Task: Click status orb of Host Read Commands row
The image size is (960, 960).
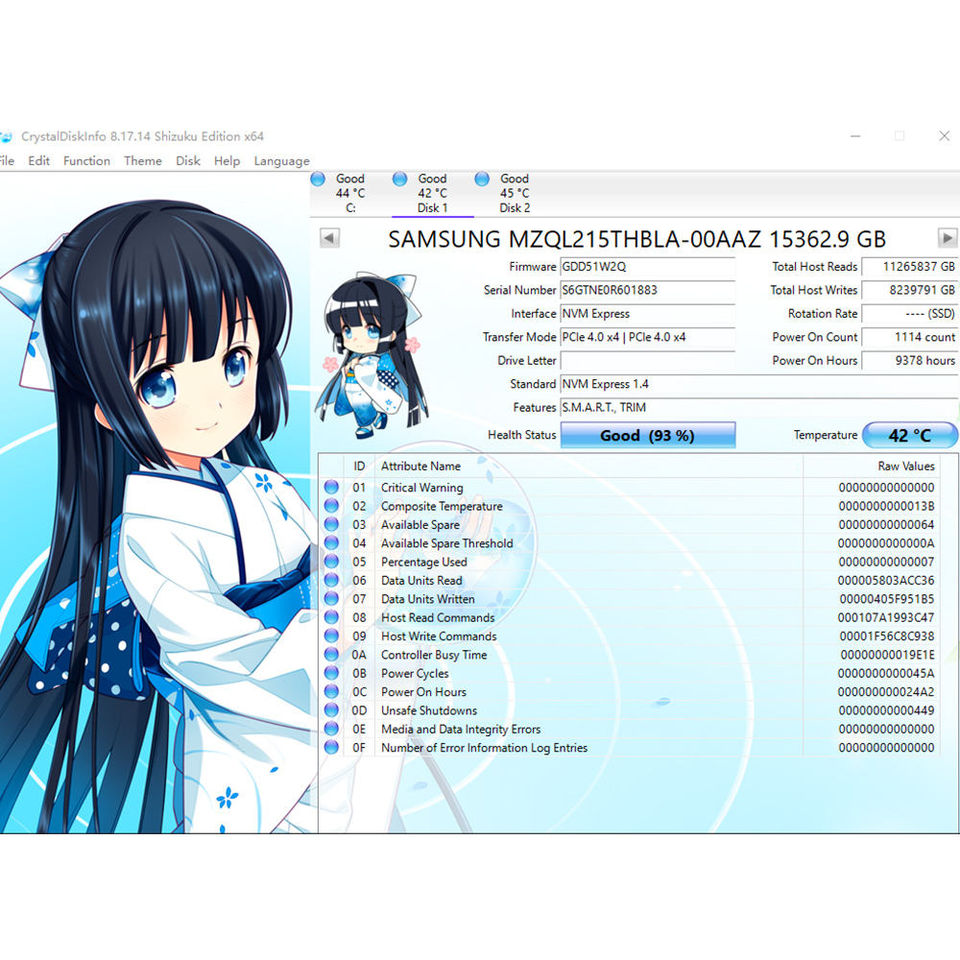Action: [331, 617]
